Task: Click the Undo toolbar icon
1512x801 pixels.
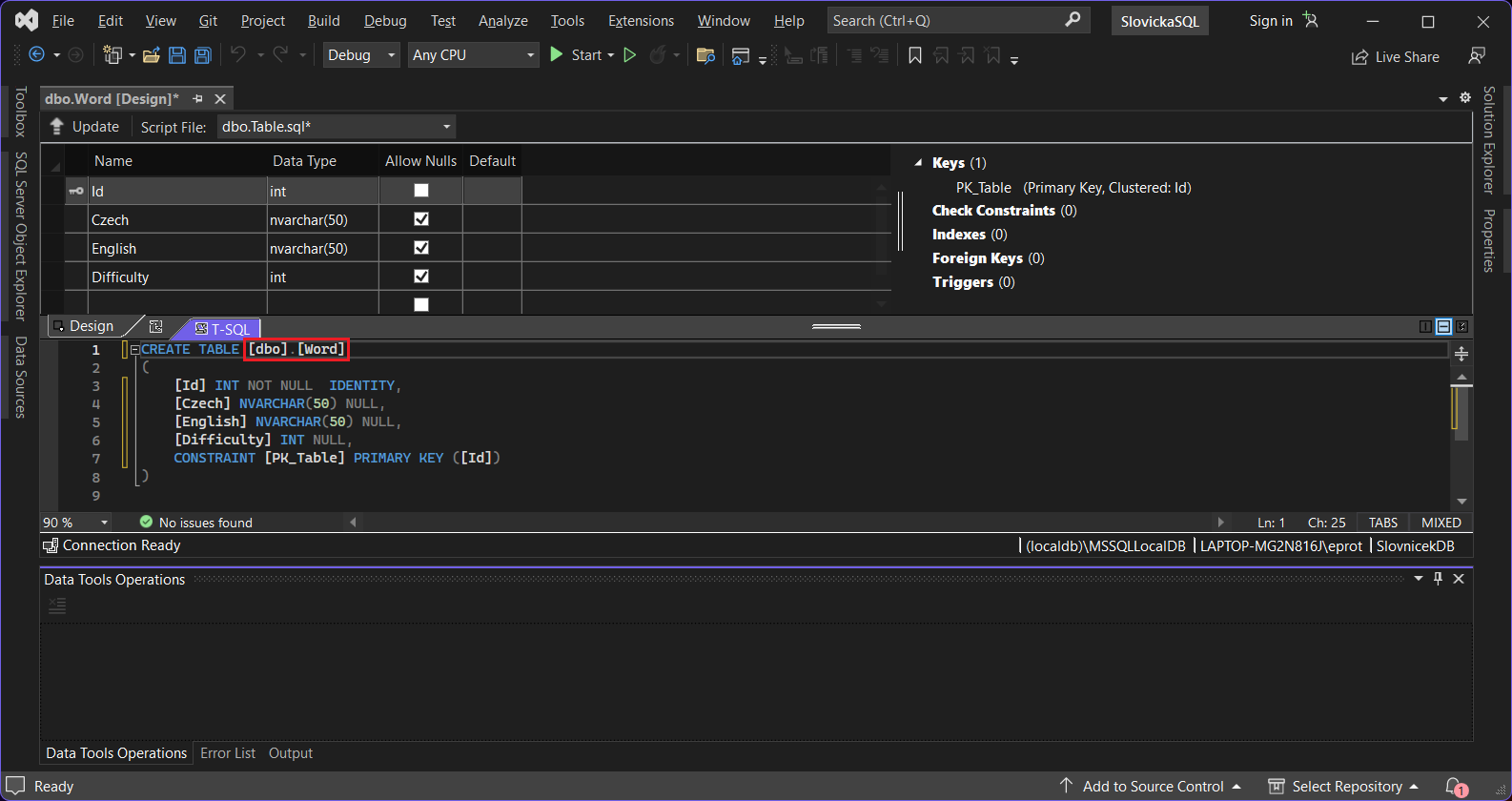Action: click(x=238, y=55)
